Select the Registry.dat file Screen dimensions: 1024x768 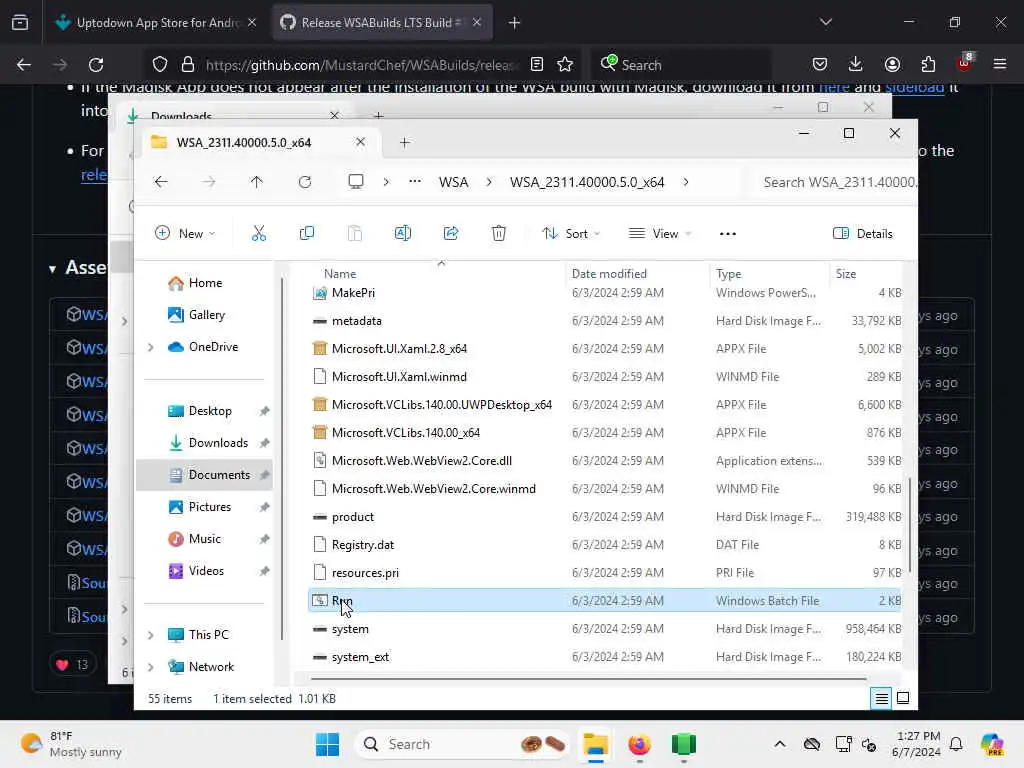click(x=604, y=545)
